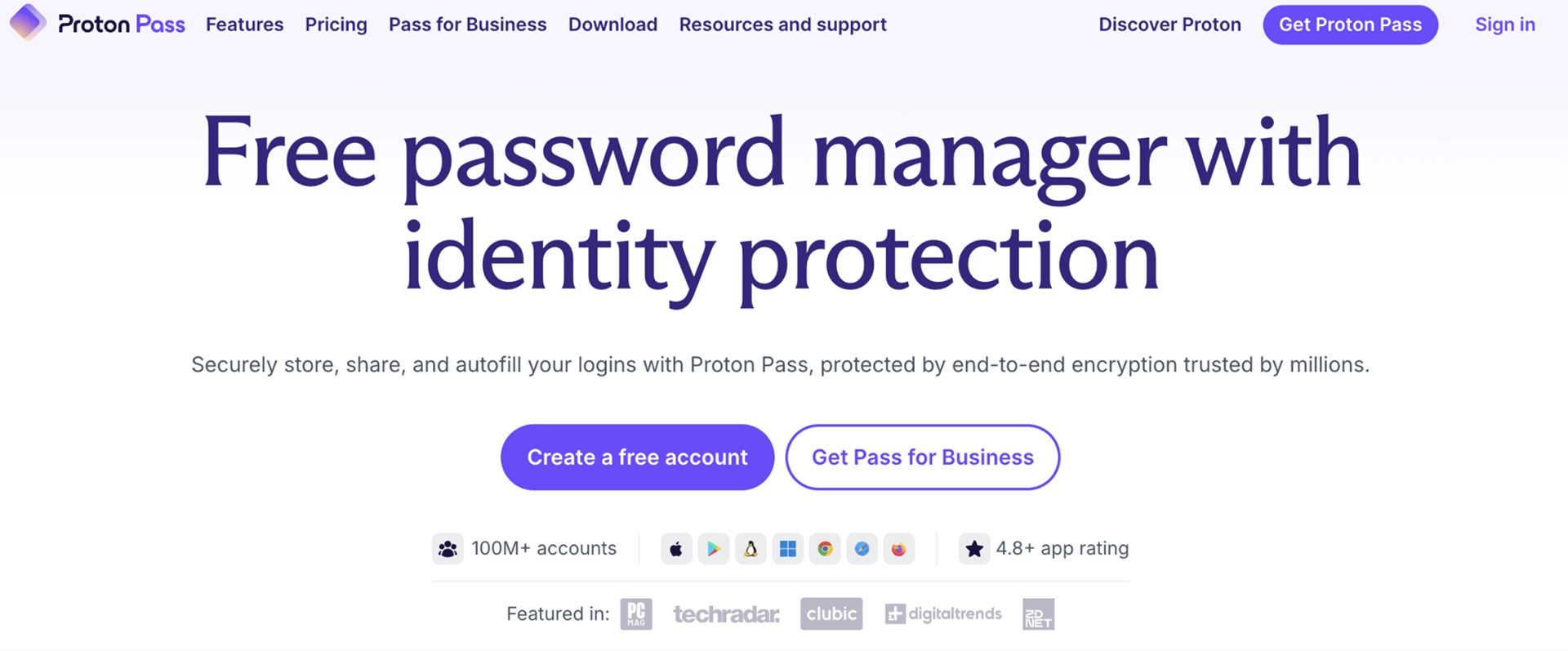Navigate to the Pricing page

point(336,25)
